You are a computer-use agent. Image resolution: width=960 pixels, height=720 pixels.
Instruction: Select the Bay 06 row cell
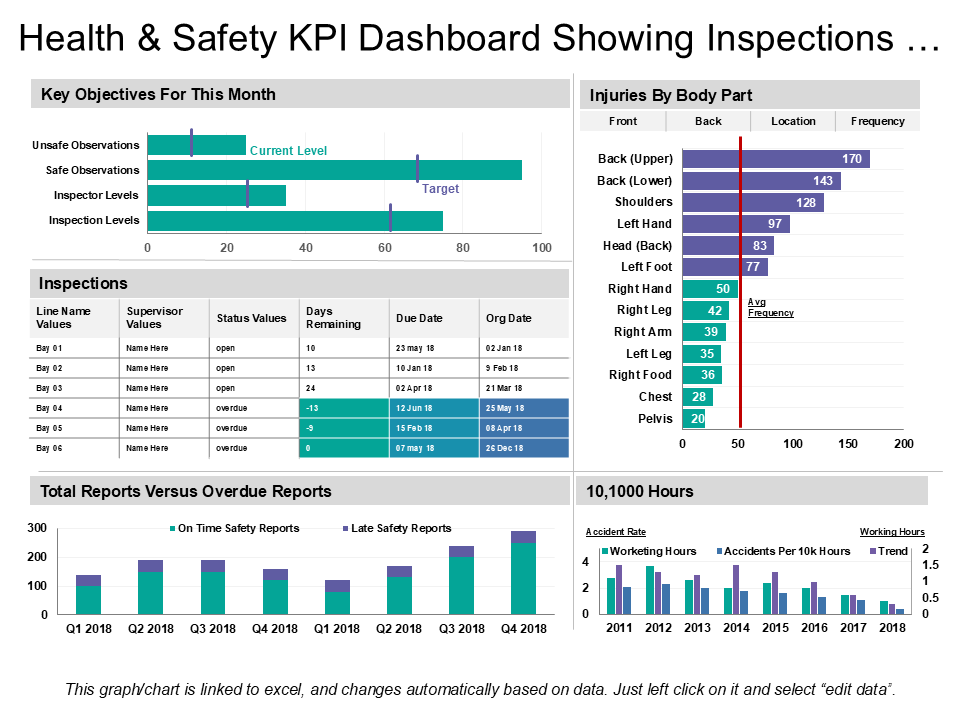pos(75,448)
